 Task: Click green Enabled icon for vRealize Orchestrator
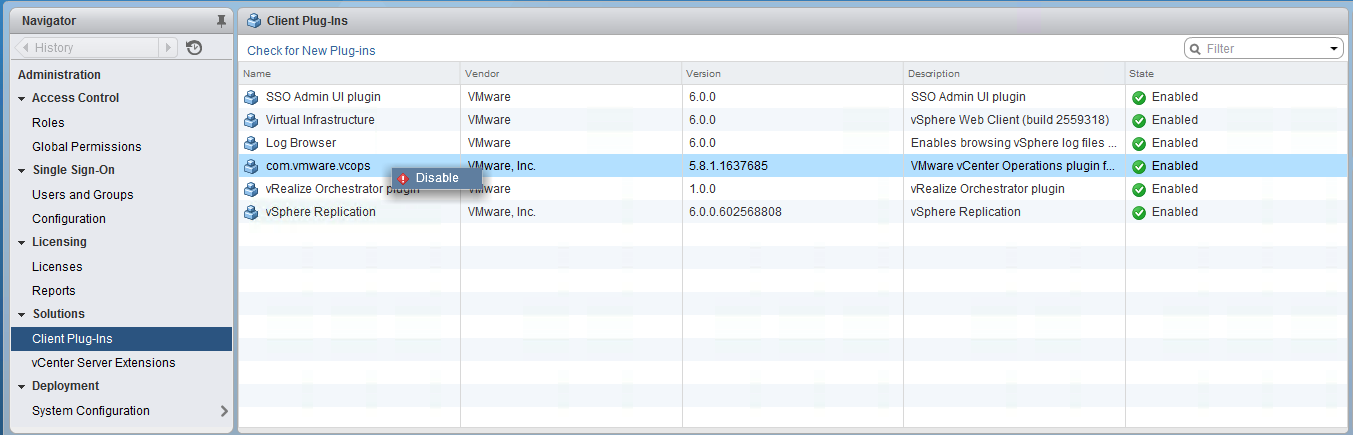tap(1139, 190)
